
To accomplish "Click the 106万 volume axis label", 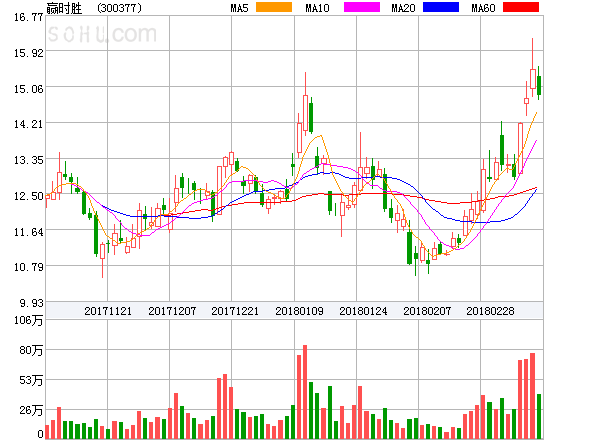I will 28,320.
